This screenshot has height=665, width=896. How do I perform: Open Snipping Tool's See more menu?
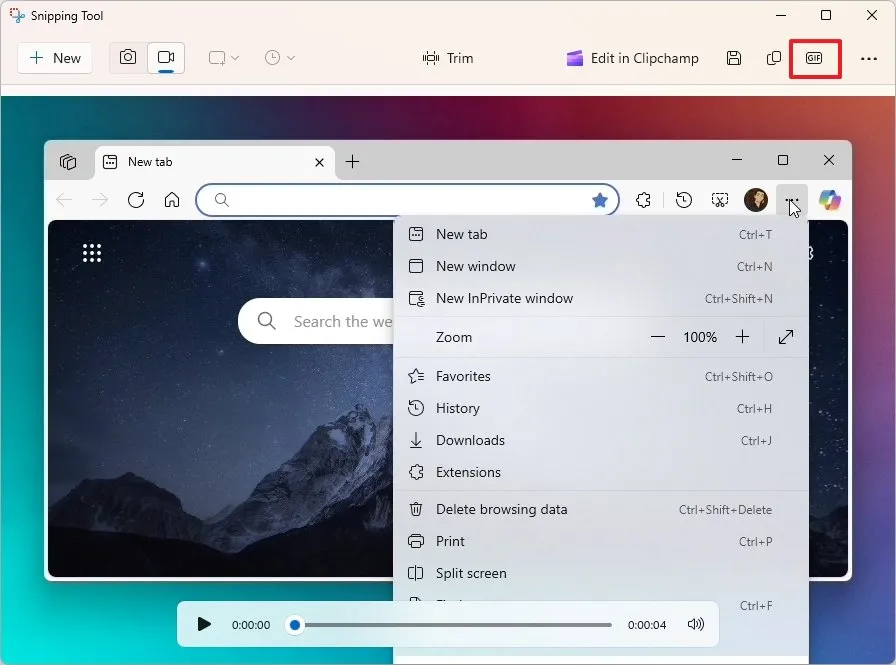pyautogui.click(x=869, y=58)
